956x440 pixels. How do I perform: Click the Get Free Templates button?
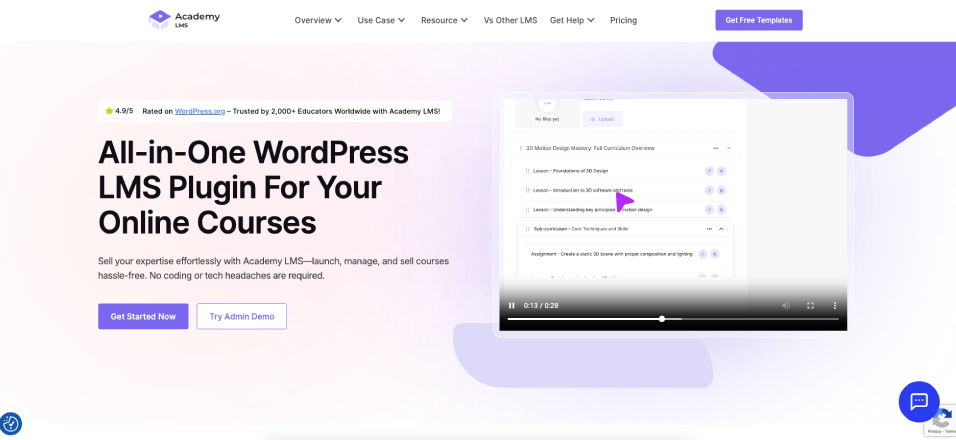pos(758,20)
